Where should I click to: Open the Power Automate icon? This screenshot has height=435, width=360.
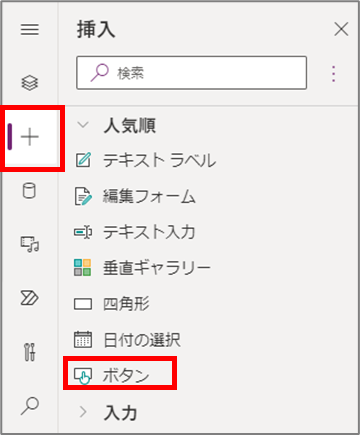pos(30,298)
